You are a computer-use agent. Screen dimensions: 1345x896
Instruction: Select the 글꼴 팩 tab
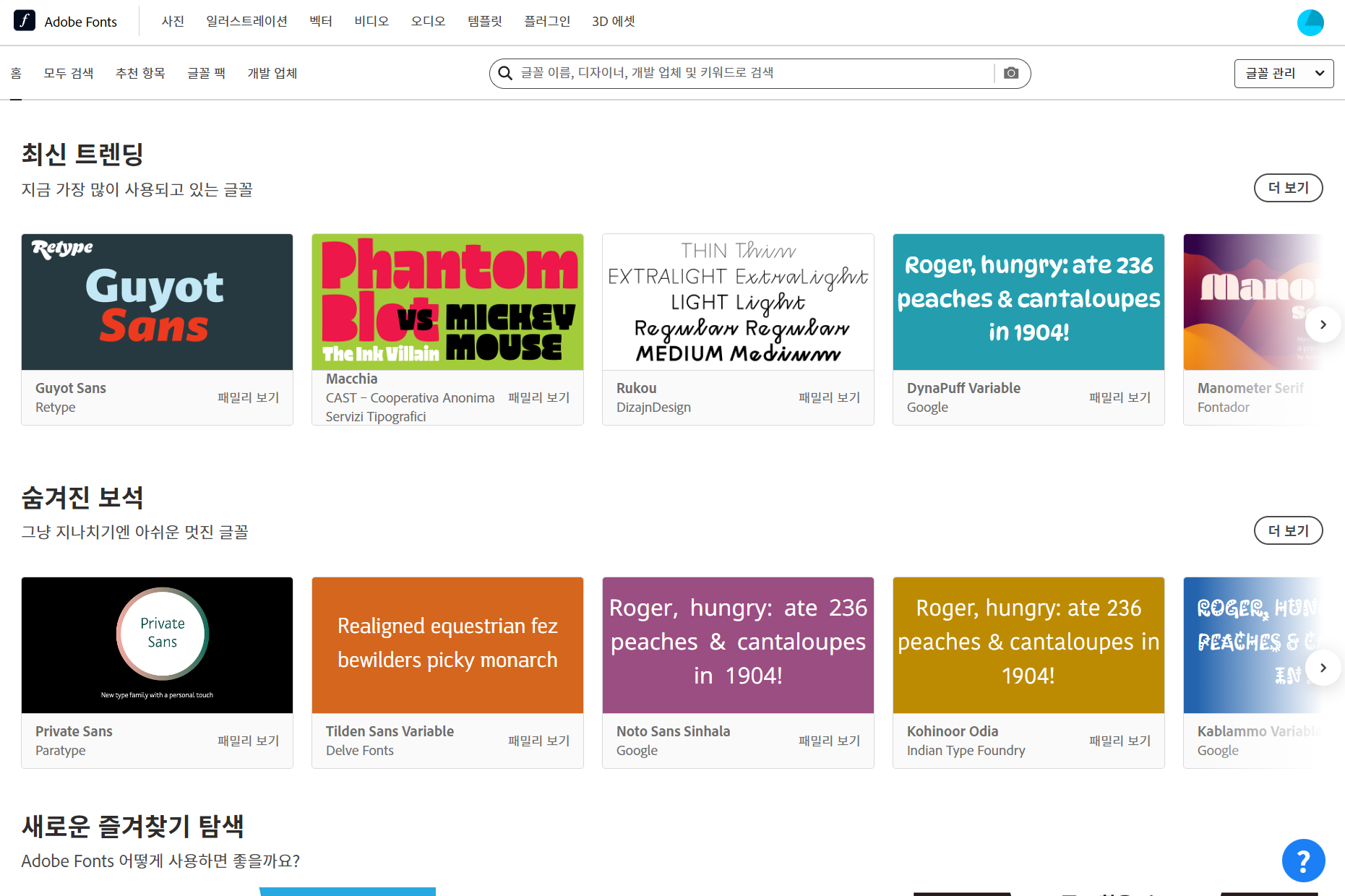tap(206, 73)
